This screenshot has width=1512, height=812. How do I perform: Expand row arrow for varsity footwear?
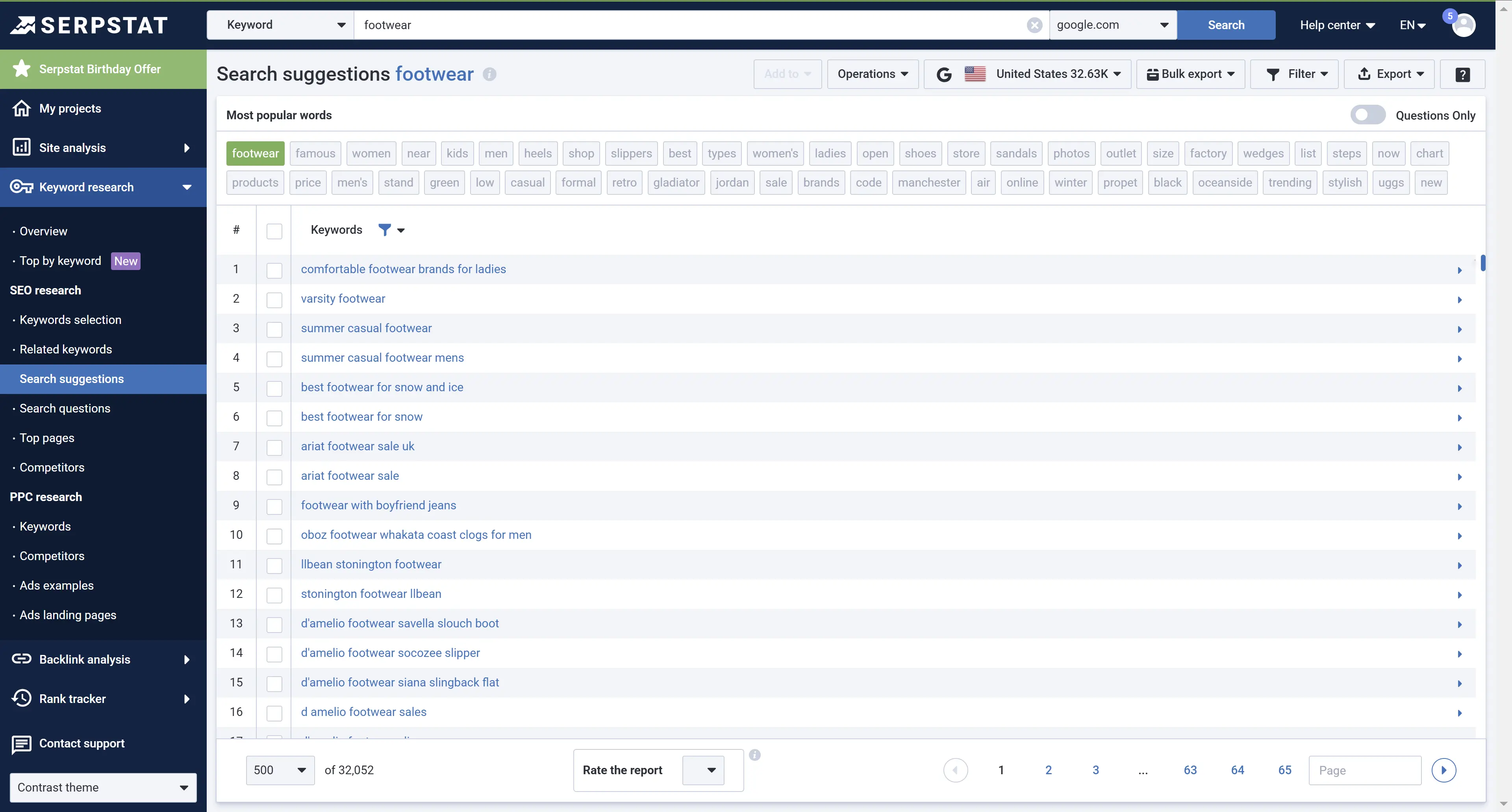click(x=1459, y=300)
